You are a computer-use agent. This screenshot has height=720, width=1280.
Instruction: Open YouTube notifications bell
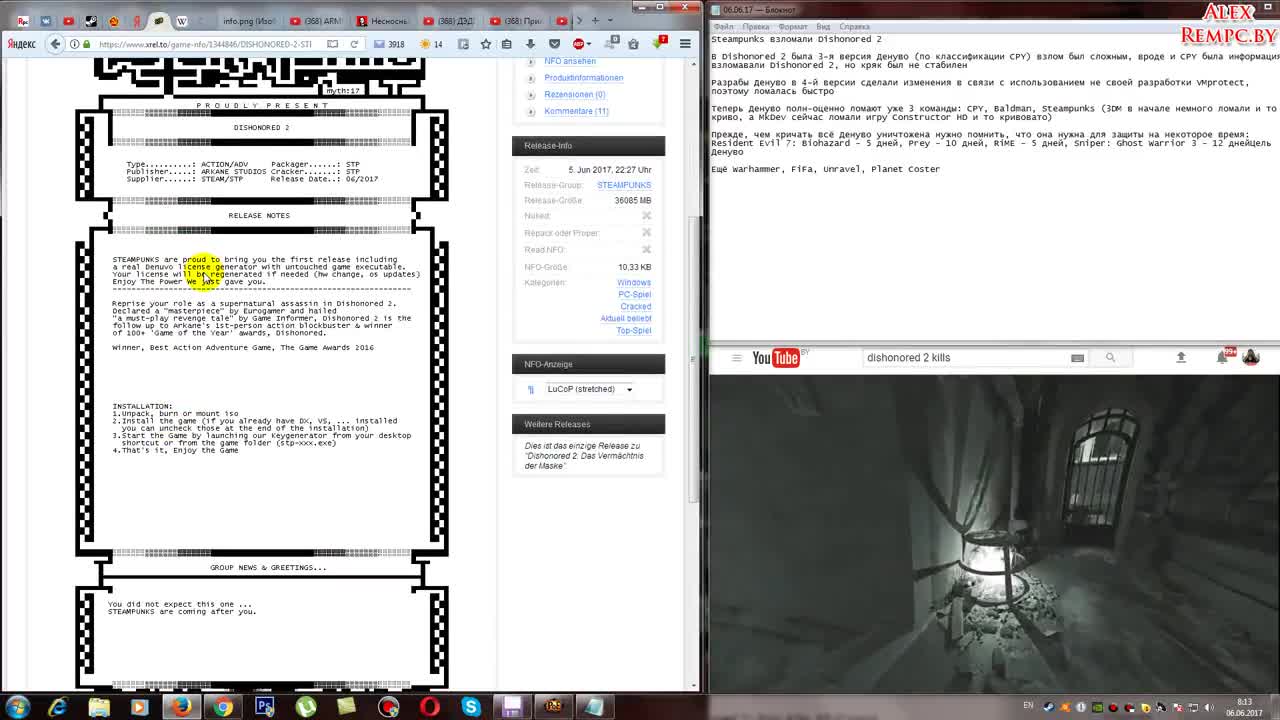[1222, 357]
